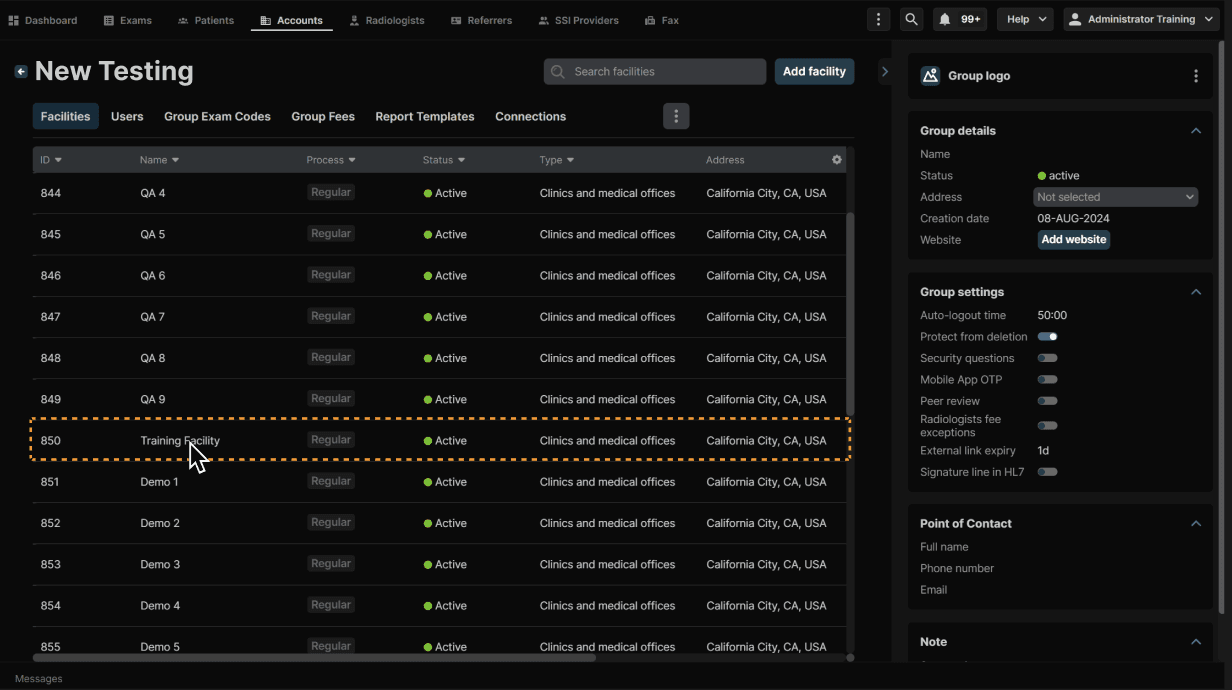This screenshot has height=690, width=1232.
Task: Collapse the Note section
Action: coord(1196,642)
